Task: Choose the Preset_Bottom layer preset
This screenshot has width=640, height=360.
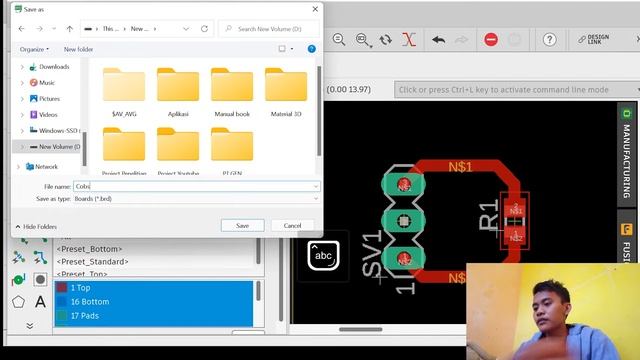Action: (x=89, y=249)
